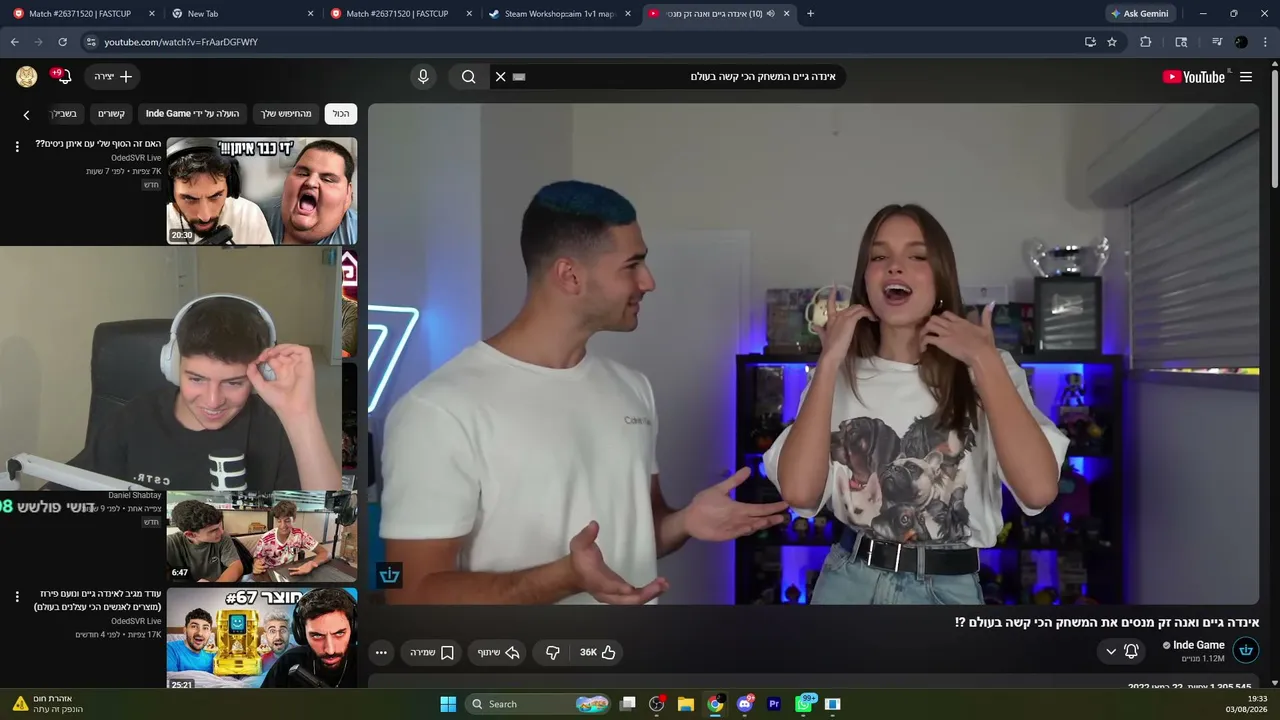Open the video titled 'האם זה הסוף שלי עם איתן ניסים'
1280x720 pixels.
98,144
